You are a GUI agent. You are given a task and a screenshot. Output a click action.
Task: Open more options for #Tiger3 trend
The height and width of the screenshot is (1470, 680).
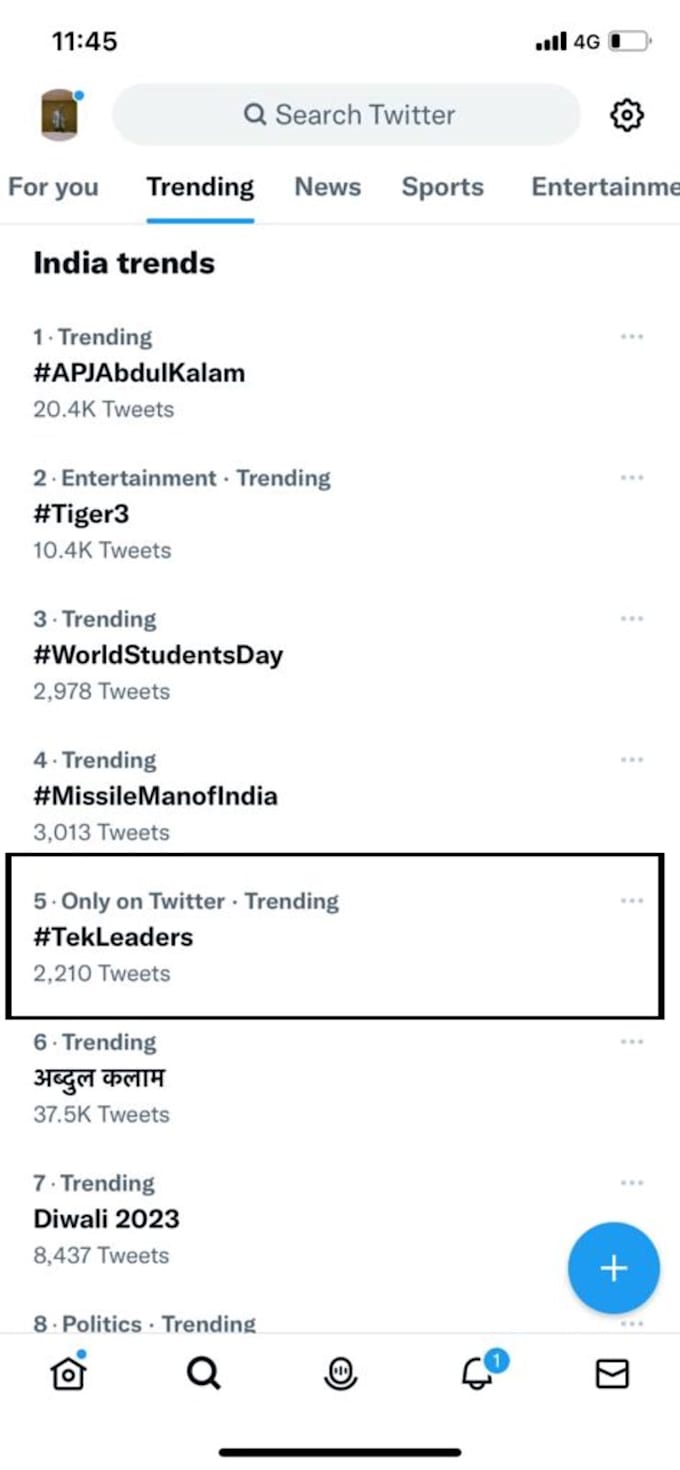tap(631, 477)
